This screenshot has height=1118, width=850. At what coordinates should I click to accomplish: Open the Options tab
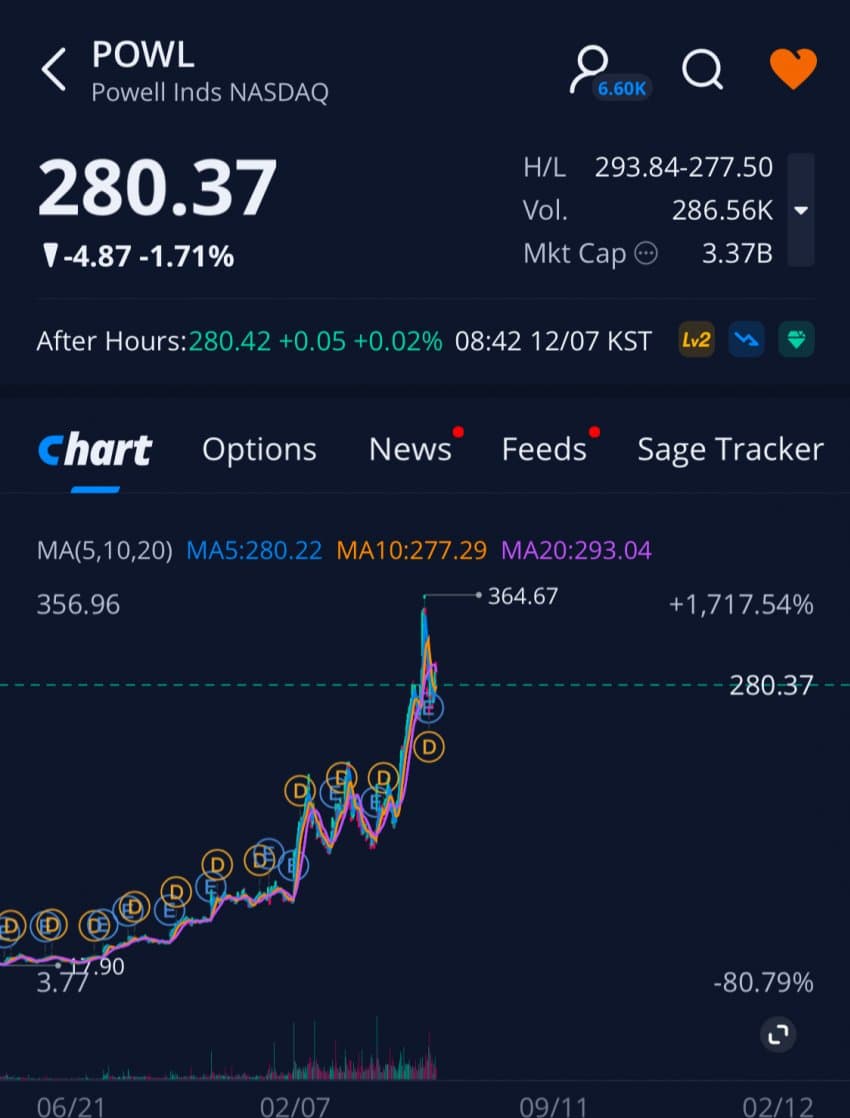pyautogui.click(x=259, y=450)
